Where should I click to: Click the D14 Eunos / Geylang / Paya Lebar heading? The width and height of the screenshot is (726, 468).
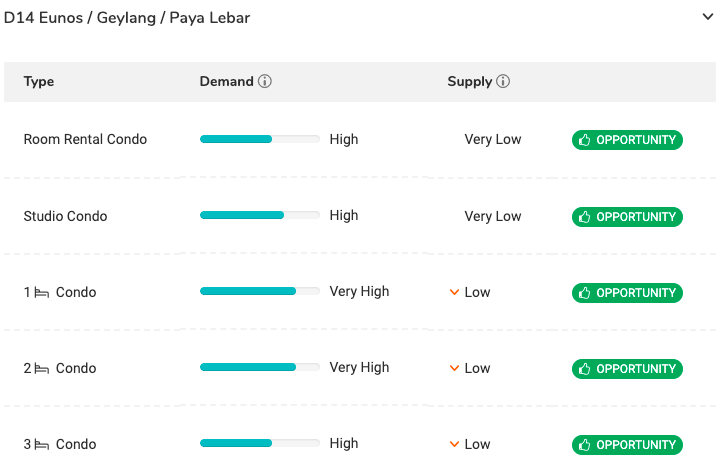(x=127, y=18)
